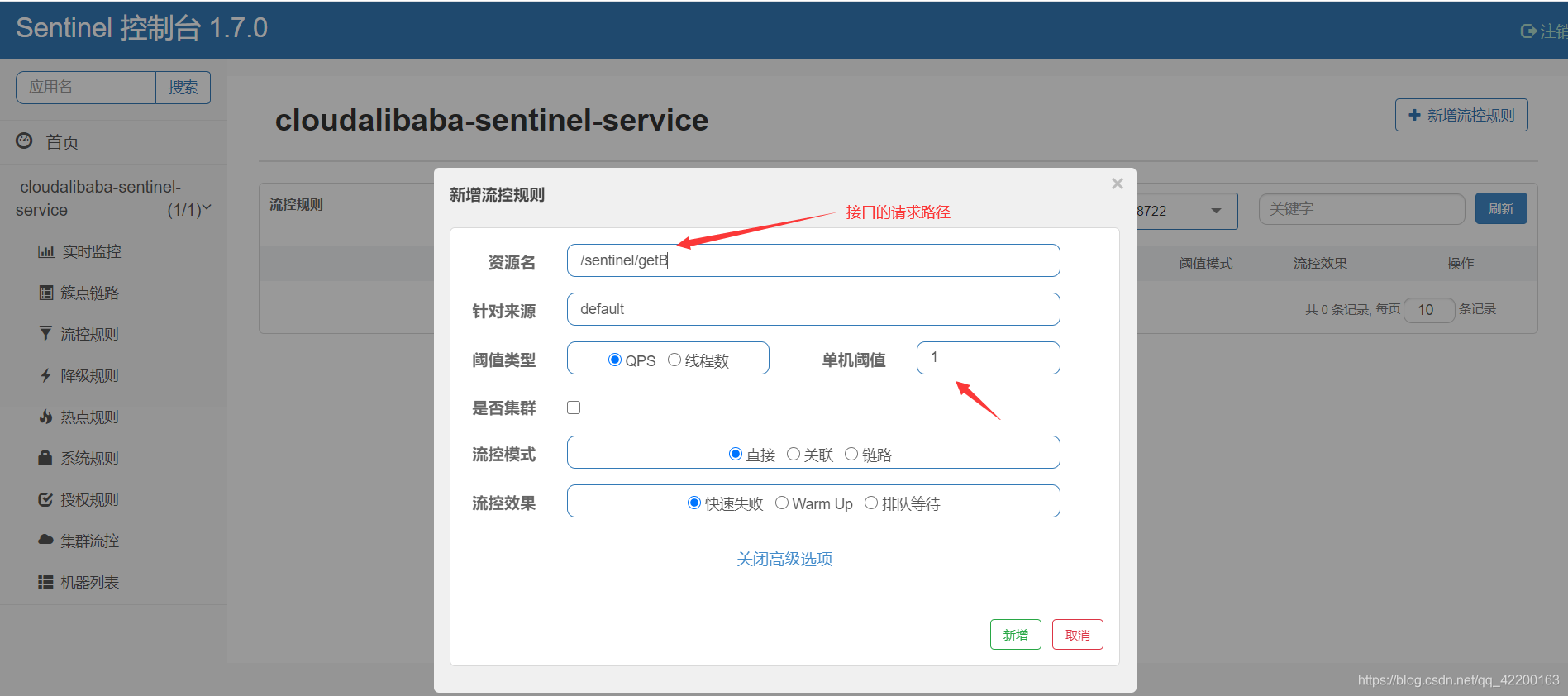This screenshot has height=696, width=1568.
Task: Open 首页 in the sidebar
Action: click(62, 142)
